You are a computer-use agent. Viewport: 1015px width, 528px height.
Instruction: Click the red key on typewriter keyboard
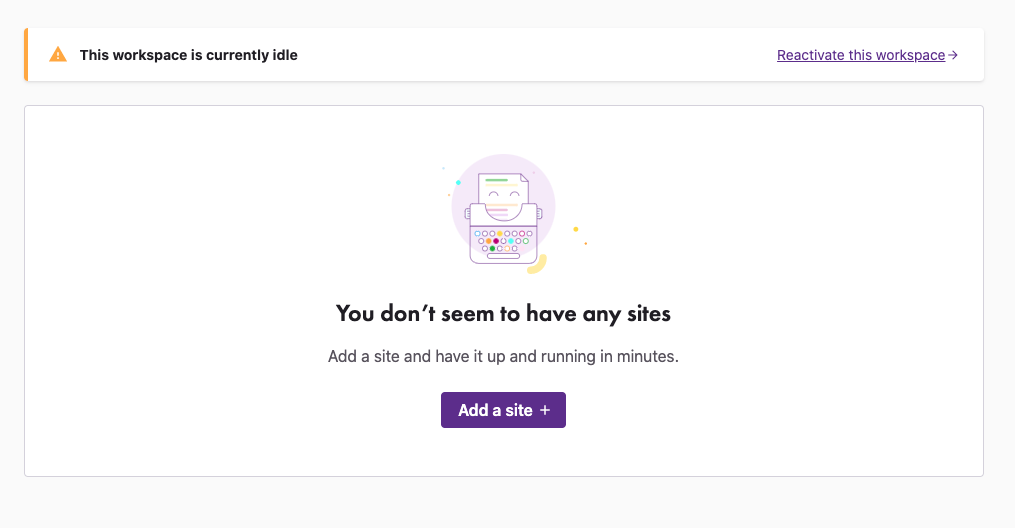pos(496,241)
